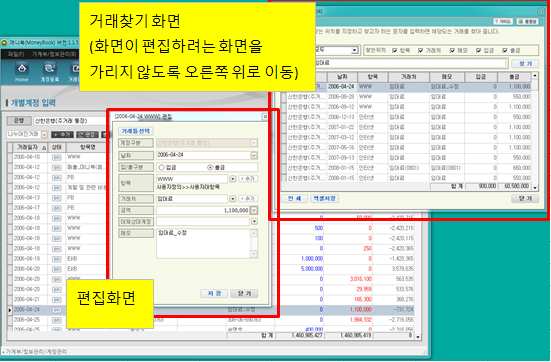Open the 항목 category dropdown arrow
Image resolution: width=551 pixels, height=362 pixels.
(233, 179)
